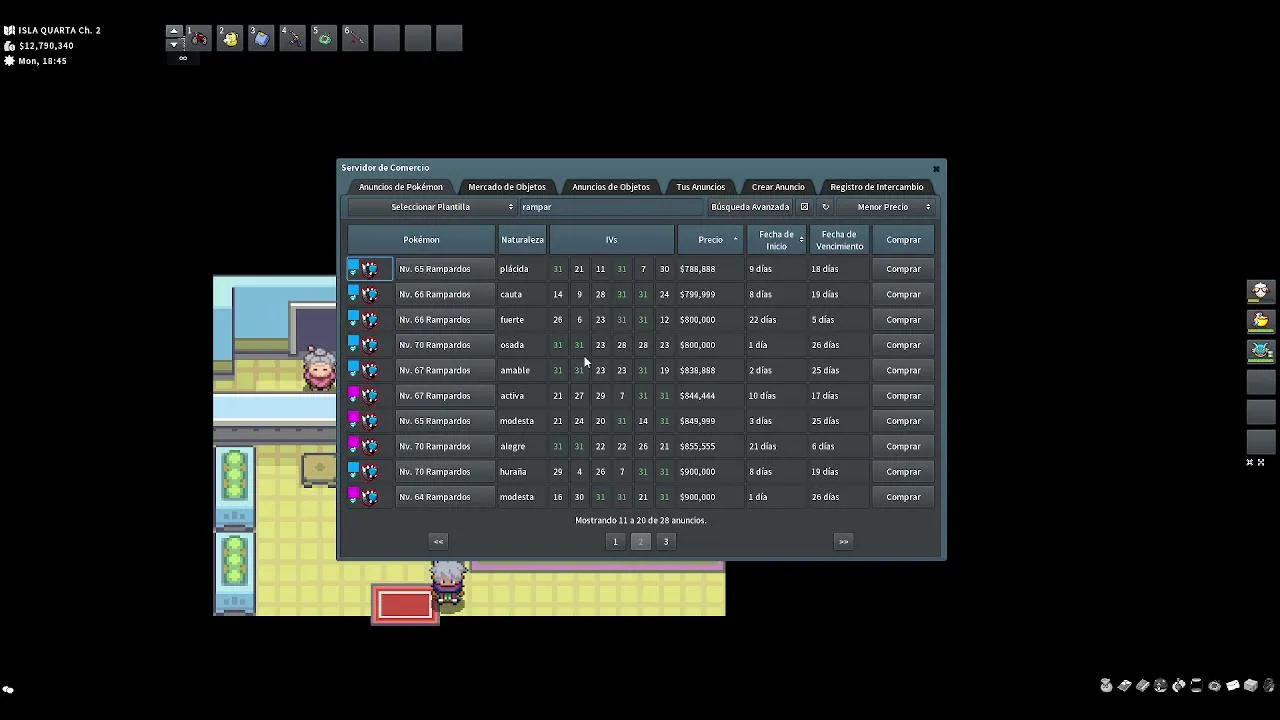Go to previous page with << button
Screen dimensions: 1280x720
(x=438, y=541)
